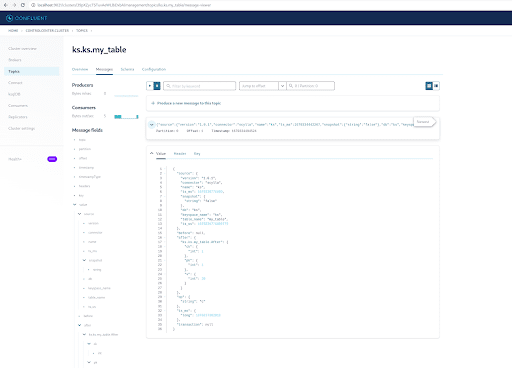Collapse the Value panel caret
512x368 pixels.
coord(152,153)
